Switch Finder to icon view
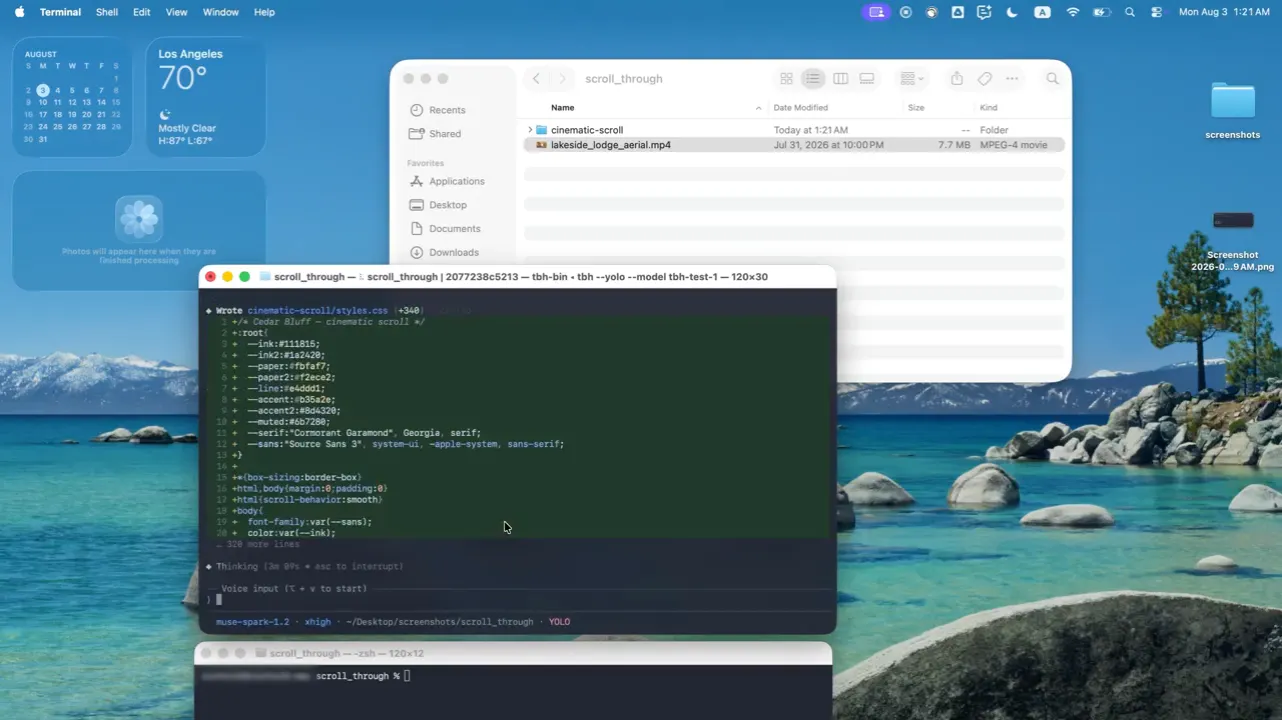 (786, 79)
